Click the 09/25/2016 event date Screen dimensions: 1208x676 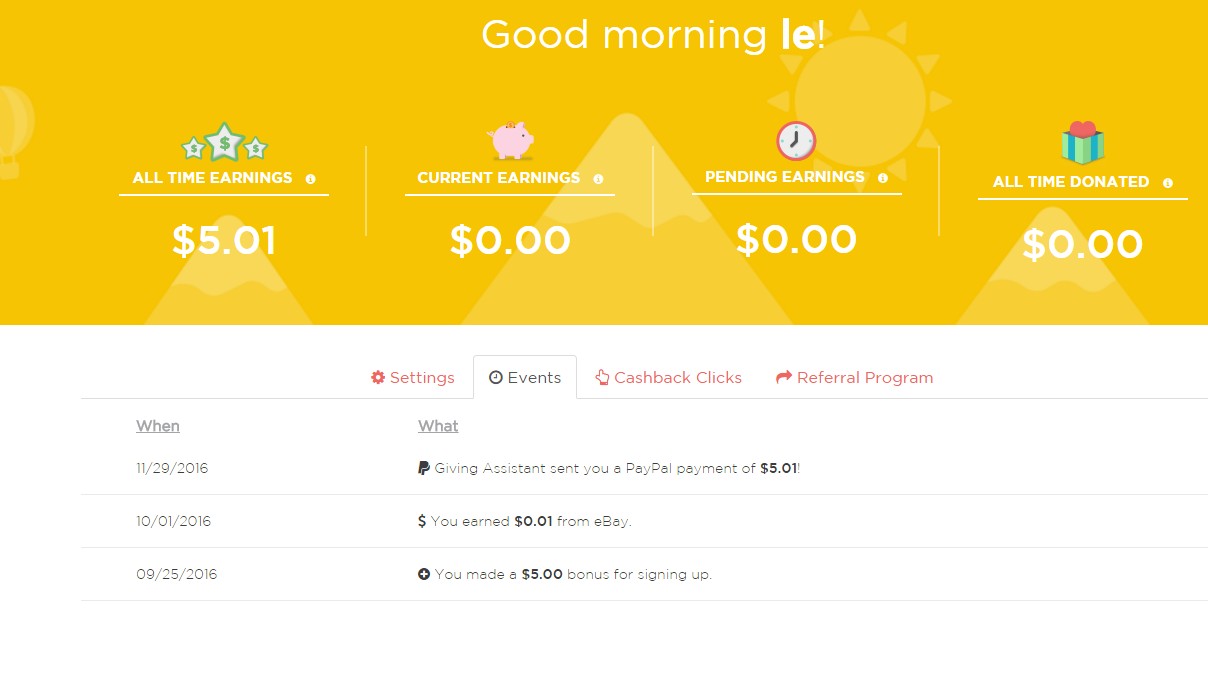click(x=177, y=574)
